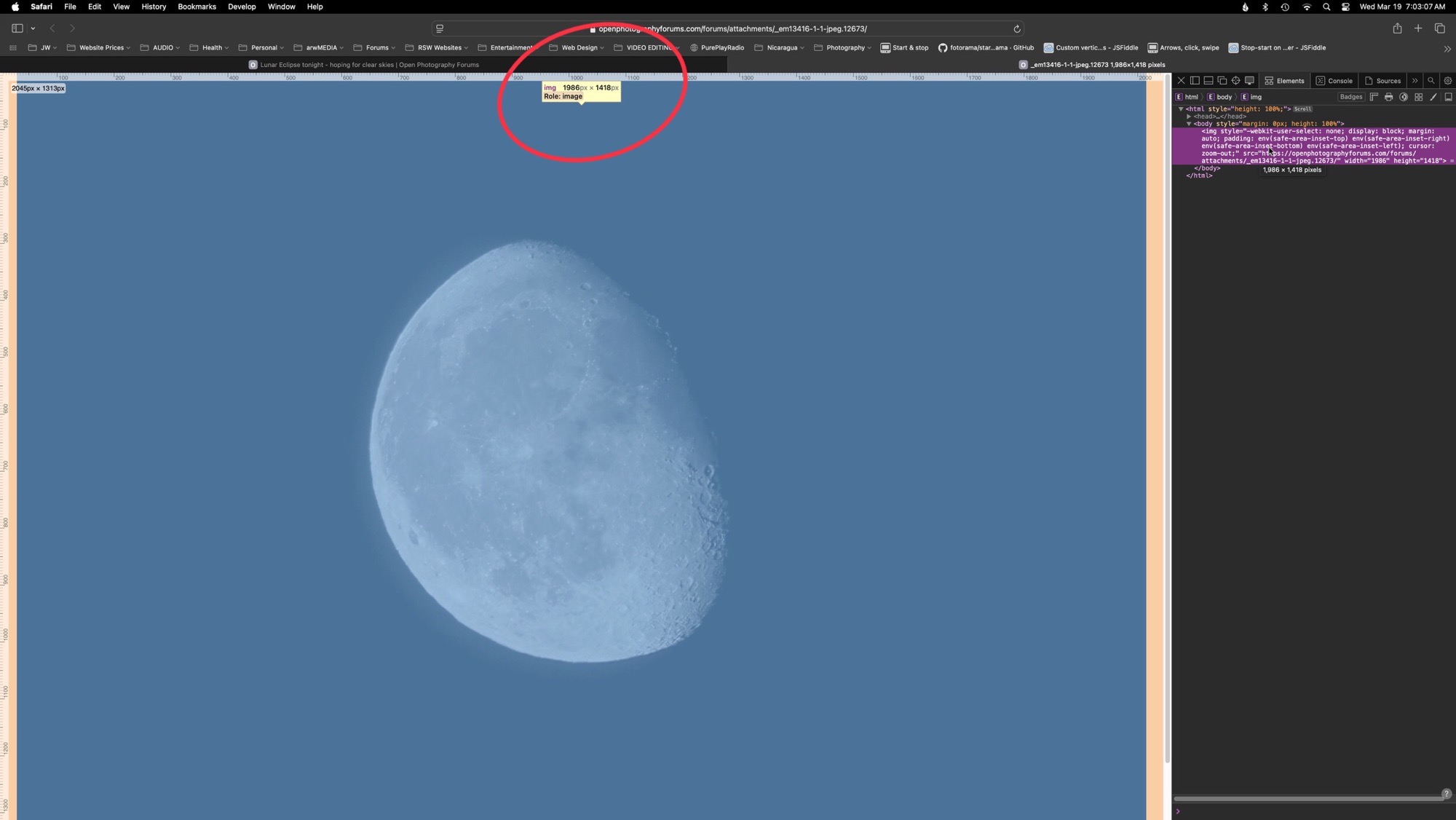Toggle the appearance (dark/light) icon

coord(1404,97)
